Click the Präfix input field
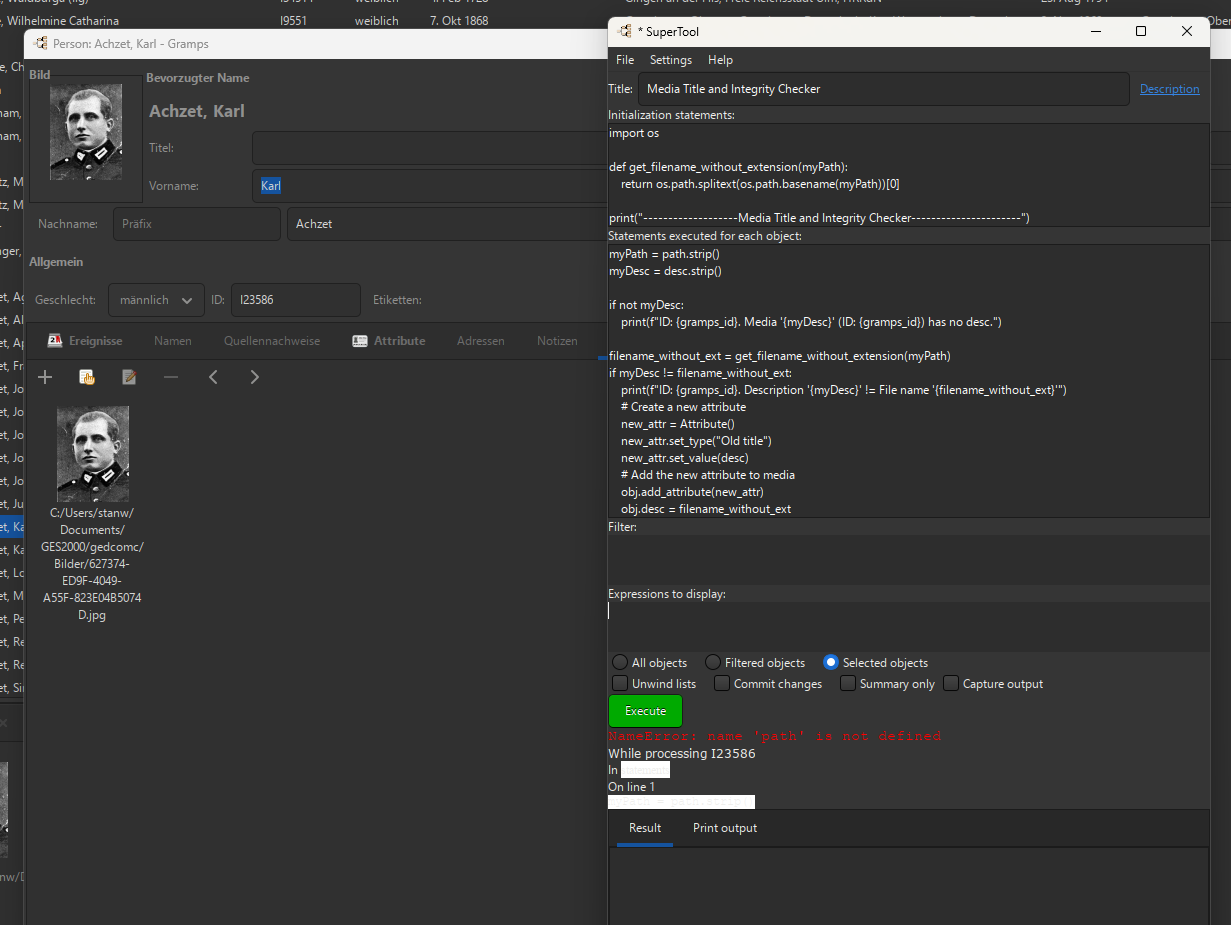 (197, 224)
